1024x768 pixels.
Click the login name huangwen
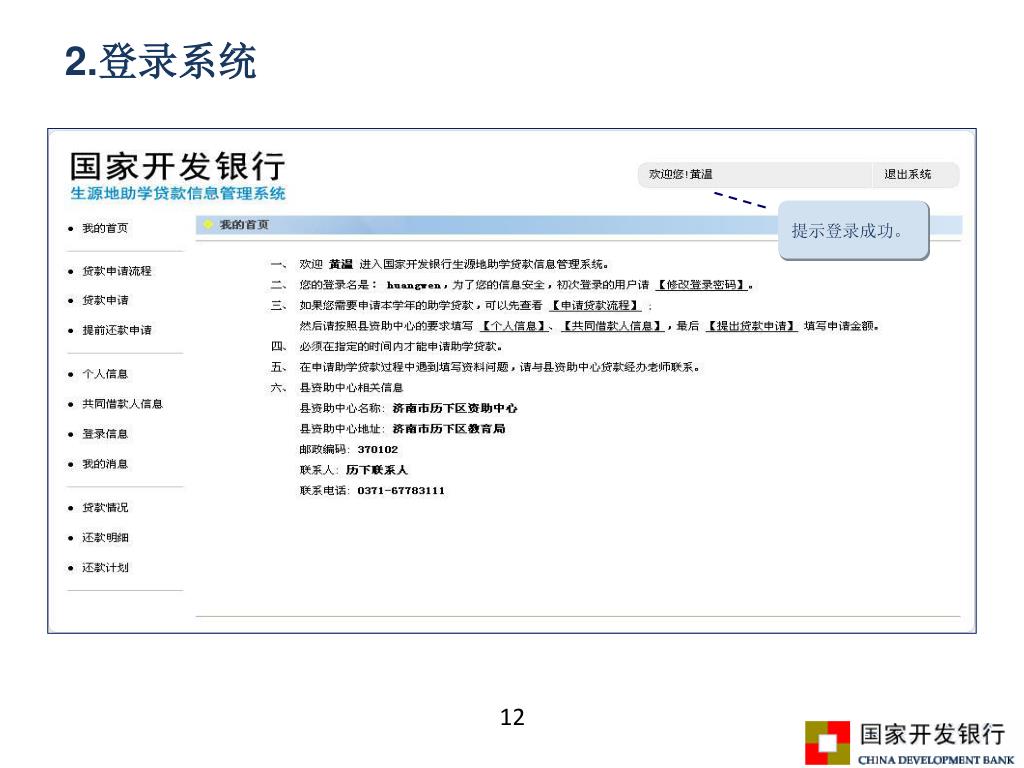[413, 285]
